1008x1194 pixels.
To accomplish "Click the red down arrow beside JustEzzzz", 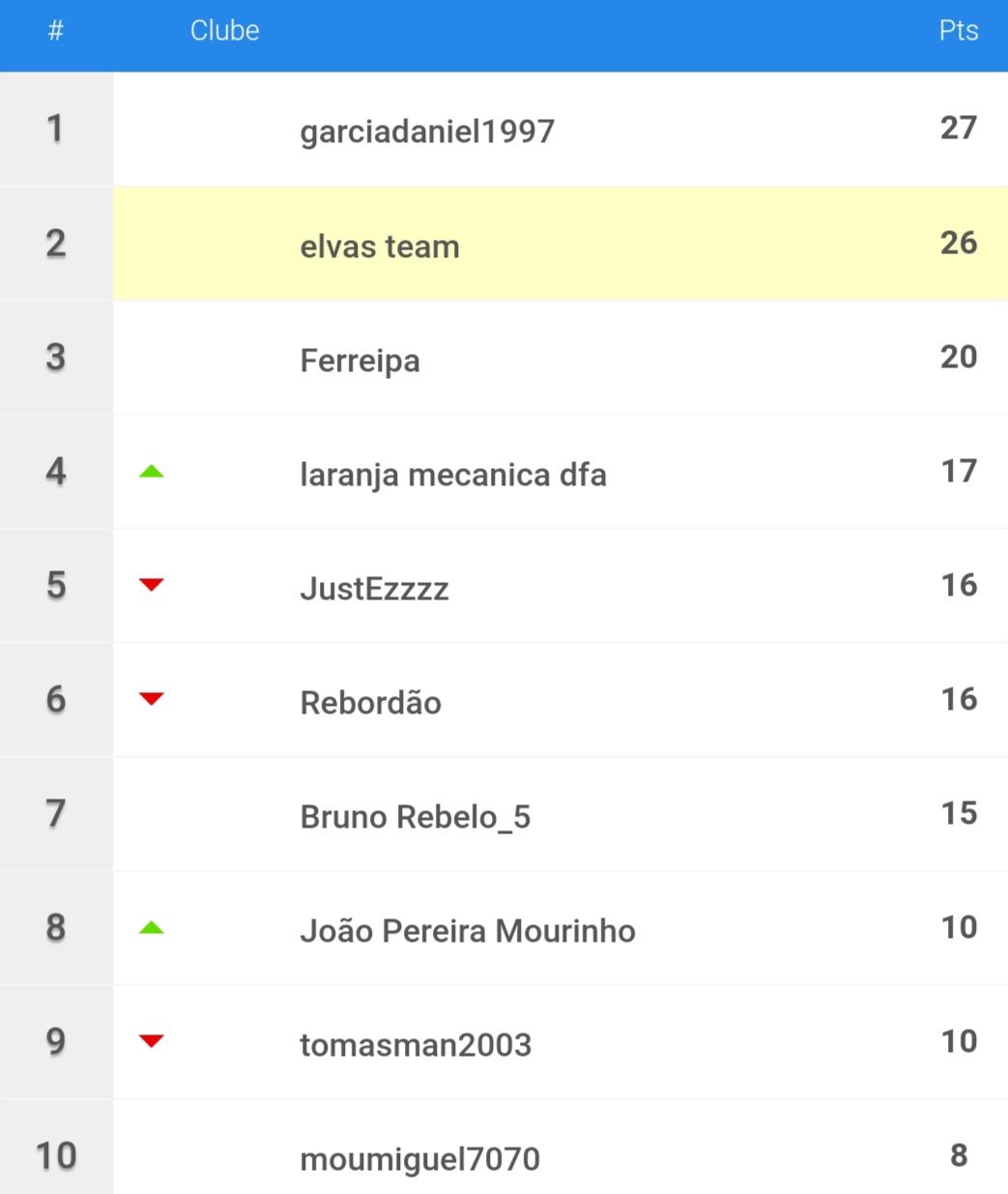I will pyautogui.click(x=152, y=585).
